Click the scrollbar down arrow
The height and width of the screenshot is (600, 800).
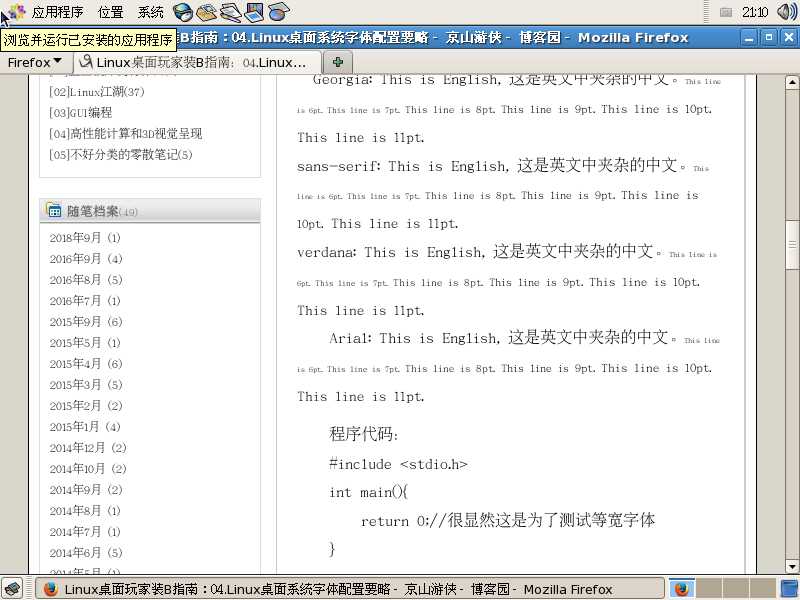click(x=792, y=566)
